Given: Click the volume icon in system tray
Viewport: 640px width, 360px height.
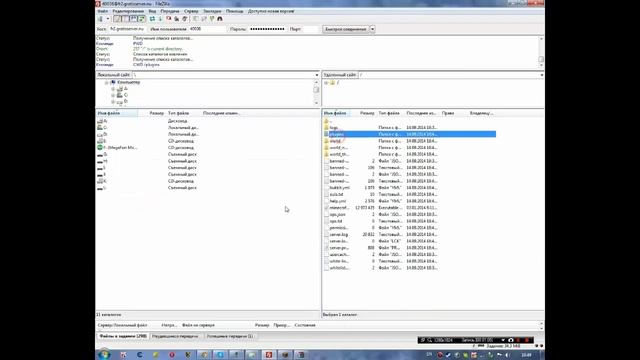Looking at the screenshot, I should point(507,355).
